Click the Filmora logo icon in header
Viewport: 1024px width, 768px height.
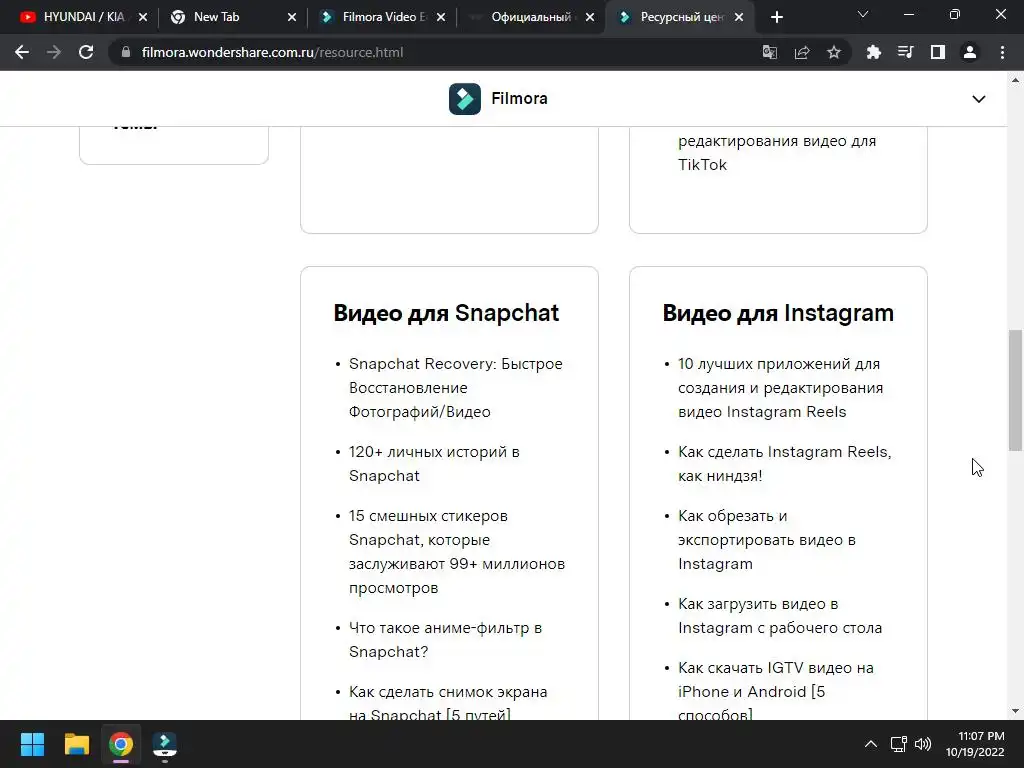(x=464, y=99)
